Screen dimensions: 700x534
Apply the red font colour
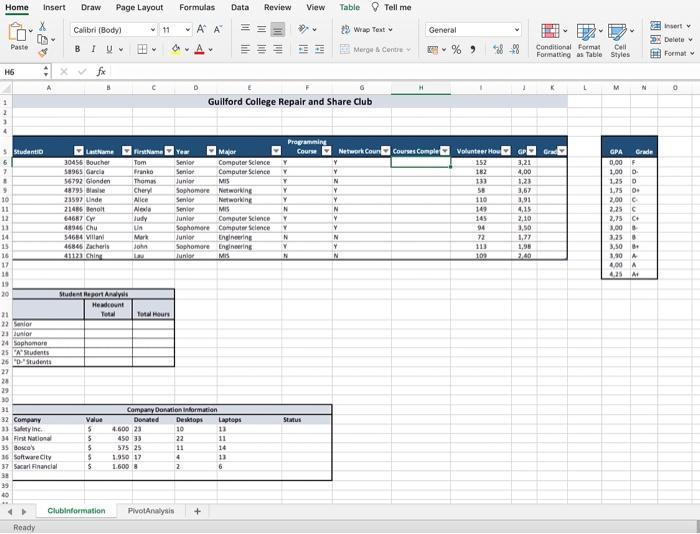[200, 49]
